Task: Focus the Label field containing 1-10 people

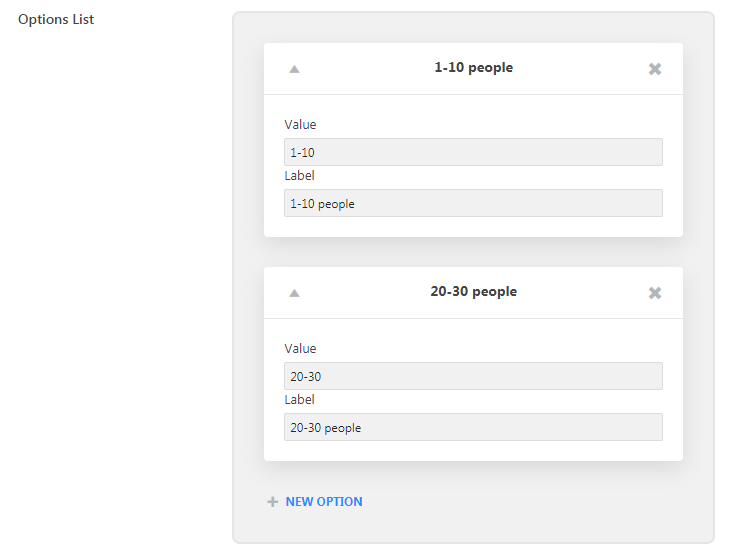Action: (473, 203)
